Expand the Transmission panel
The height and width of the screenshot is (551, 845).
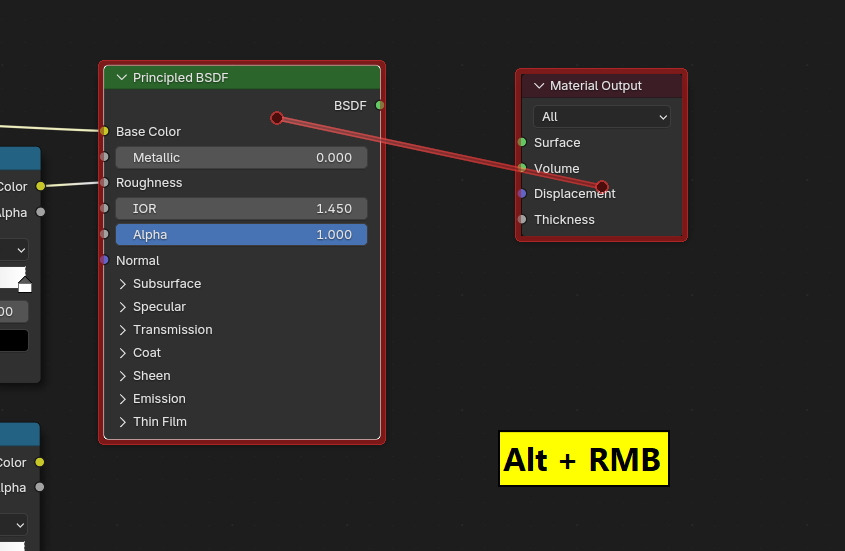[123, 330]
